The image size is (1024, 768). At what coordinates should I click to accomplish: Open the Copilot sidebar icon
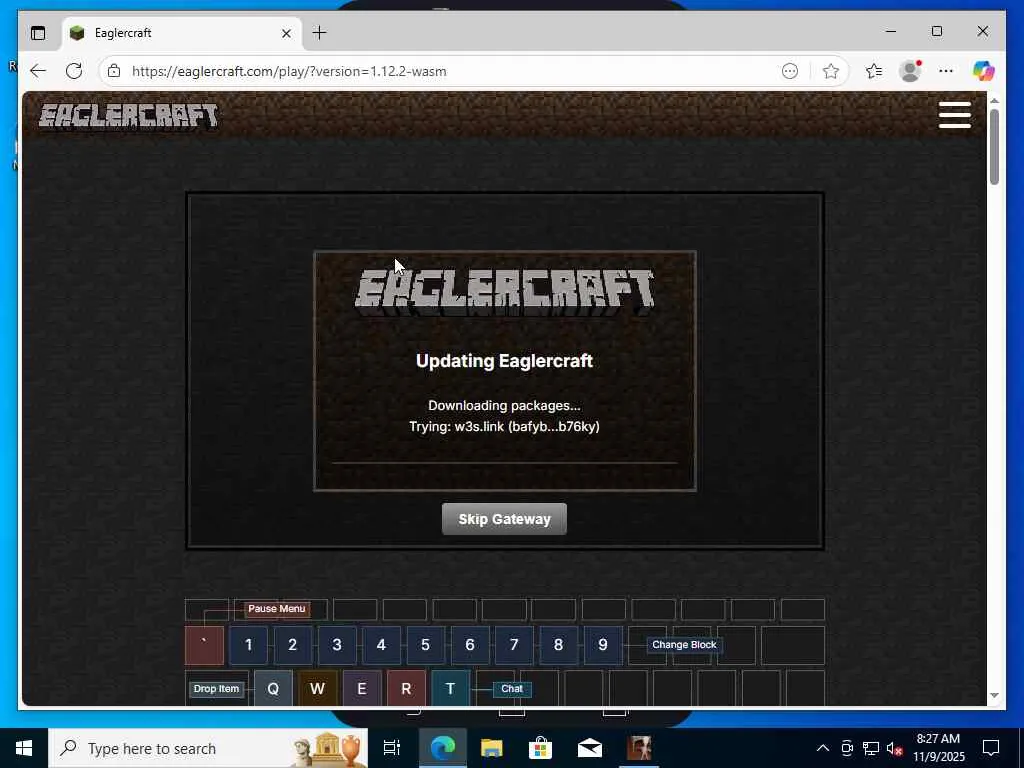point(983,71)
